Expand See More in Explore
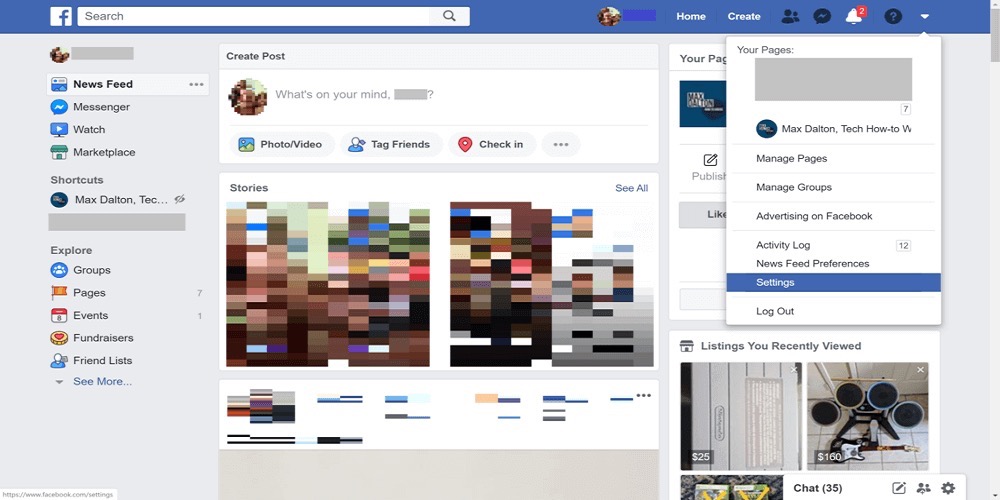This screenshot has height=500, width=1000. tap(102, 381)
